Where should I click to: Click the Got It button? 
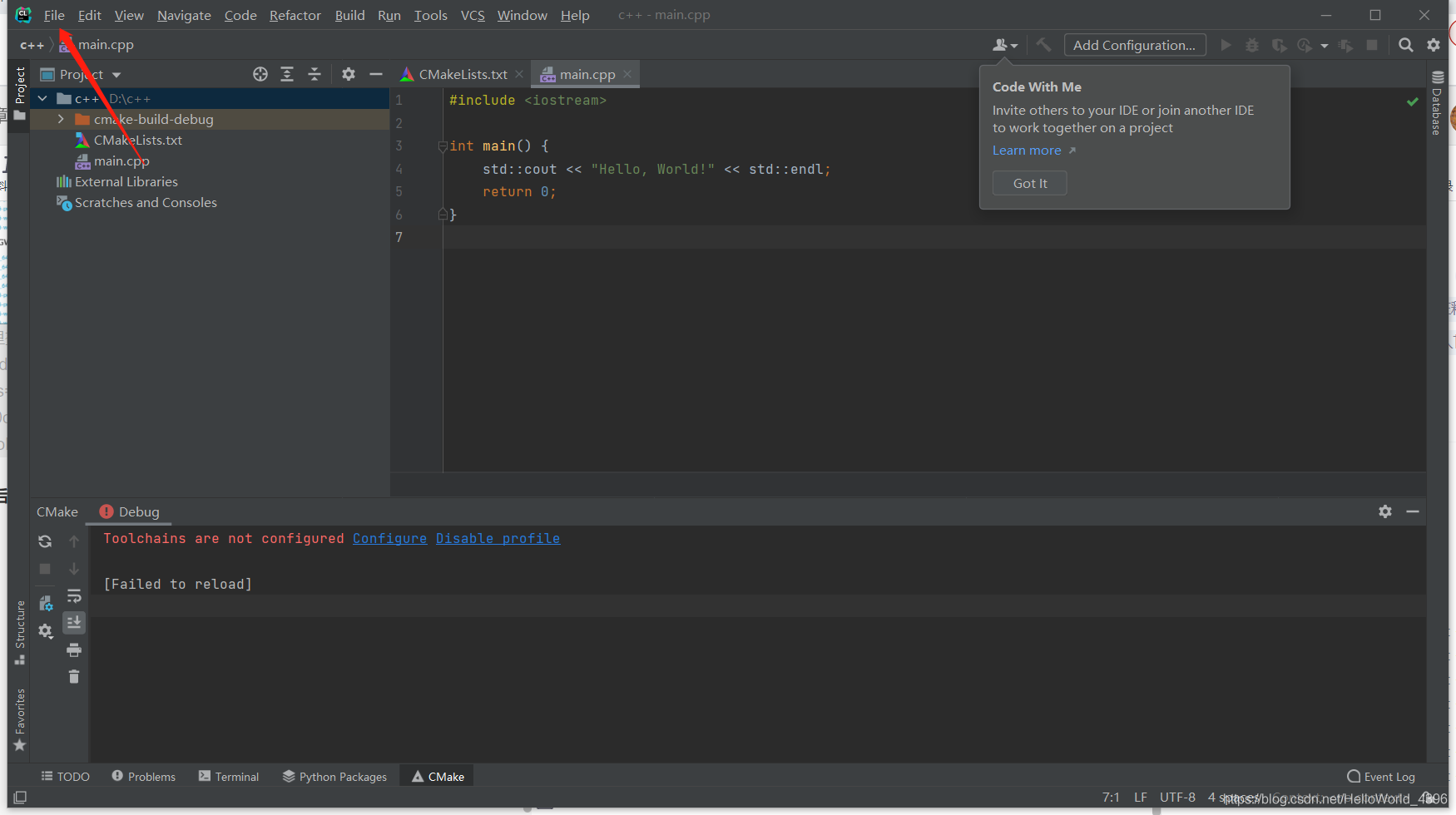(x=1030, y=183)
